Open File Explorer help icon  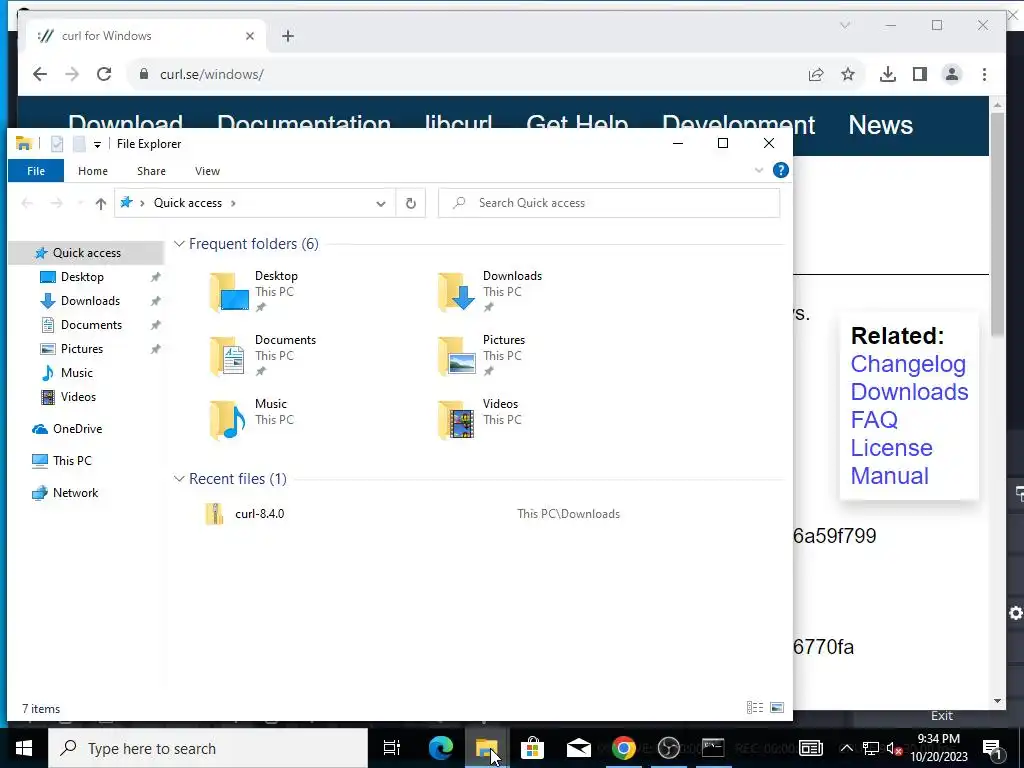[780, 170]
